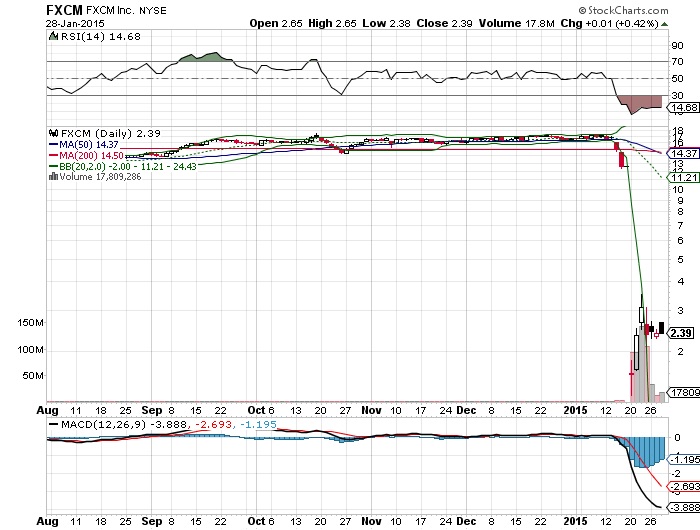Click the 'High 2.65' header value
The image size is (700, 530).
point(332,23)
